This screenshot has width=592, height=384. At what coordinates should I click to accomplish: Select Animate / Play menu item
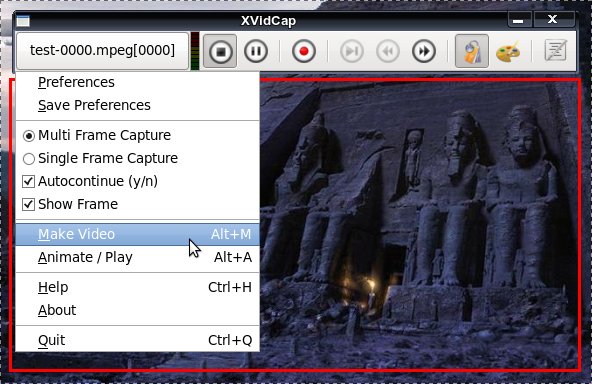coord(137,257)
